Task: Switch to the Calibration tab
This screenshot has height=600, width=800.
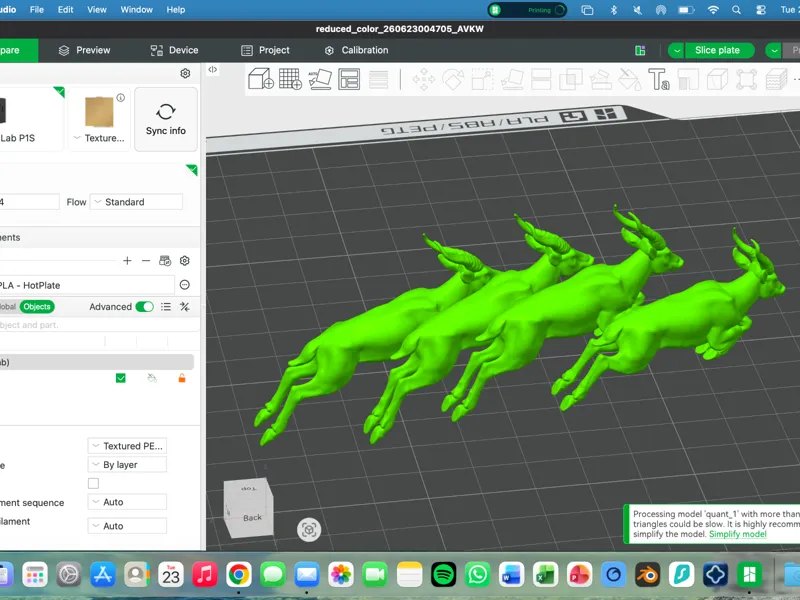Action: click(356, 50)
